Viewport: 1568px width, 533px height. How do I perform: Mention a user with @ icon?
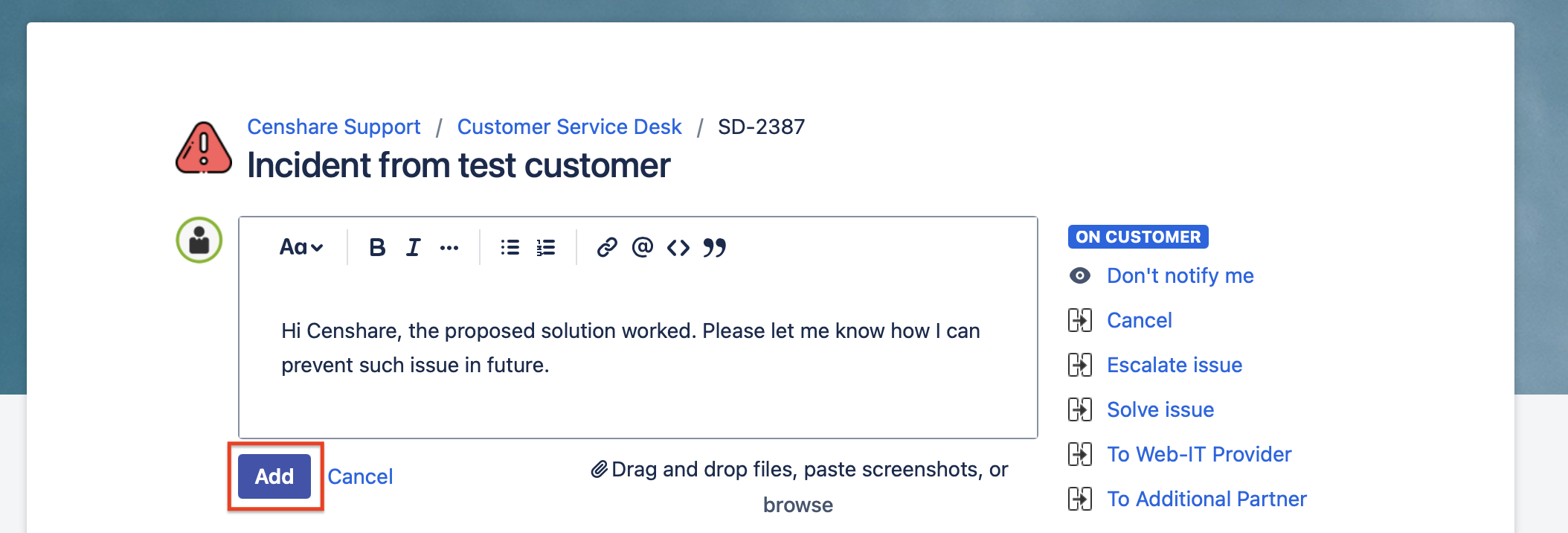643,247
